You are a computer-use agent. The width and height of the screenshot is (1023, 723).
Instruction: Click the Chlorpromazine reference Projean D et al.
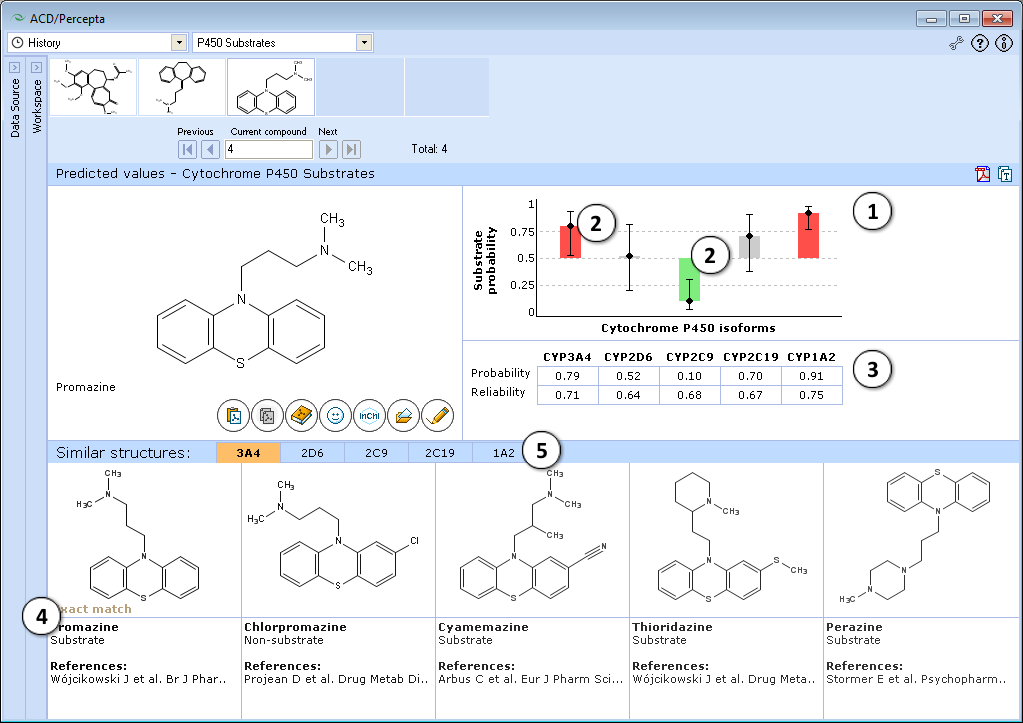pos(337,679)
